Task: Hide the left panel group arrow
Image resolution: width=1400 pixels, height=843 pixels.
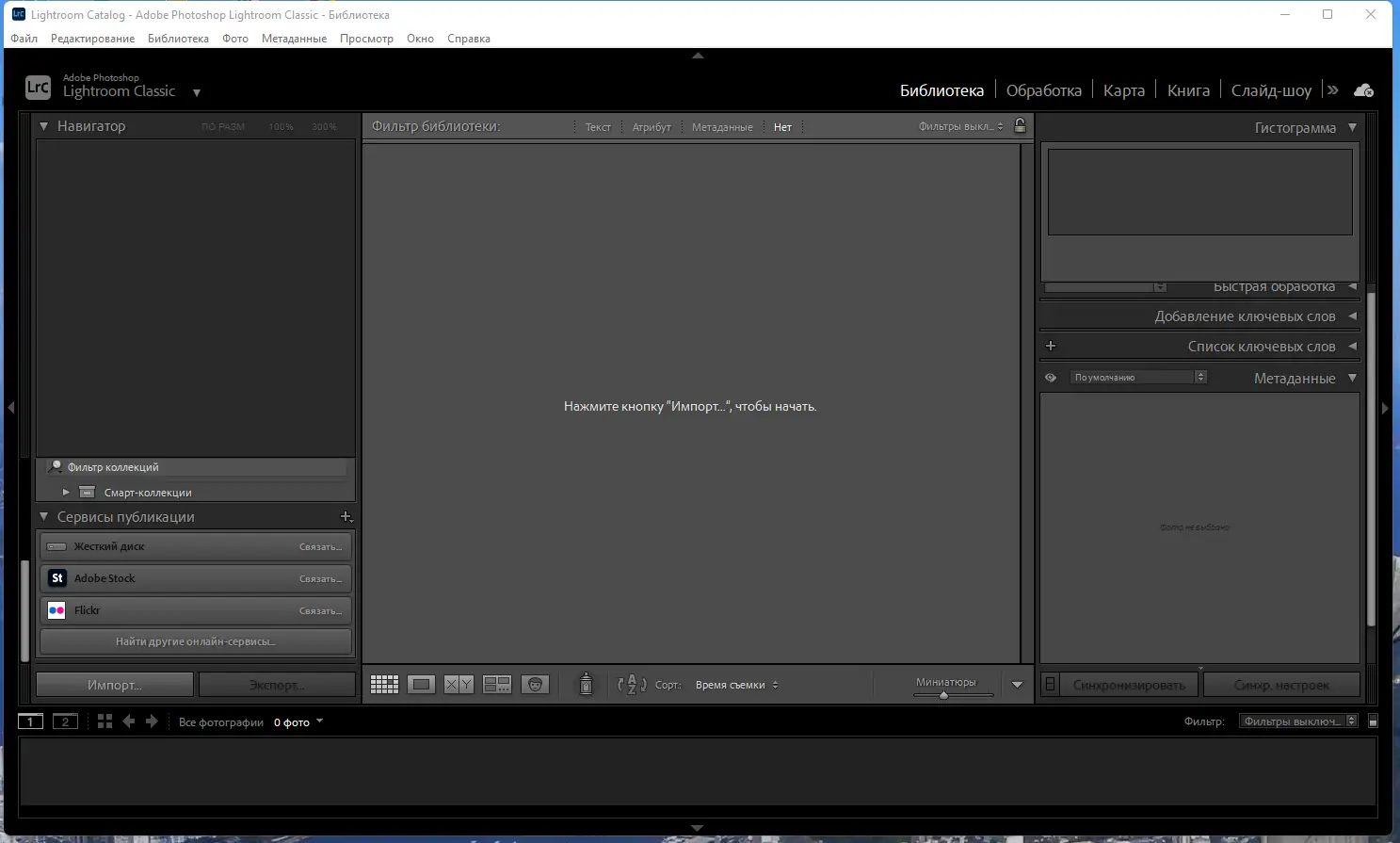Action: click(10, 408)
